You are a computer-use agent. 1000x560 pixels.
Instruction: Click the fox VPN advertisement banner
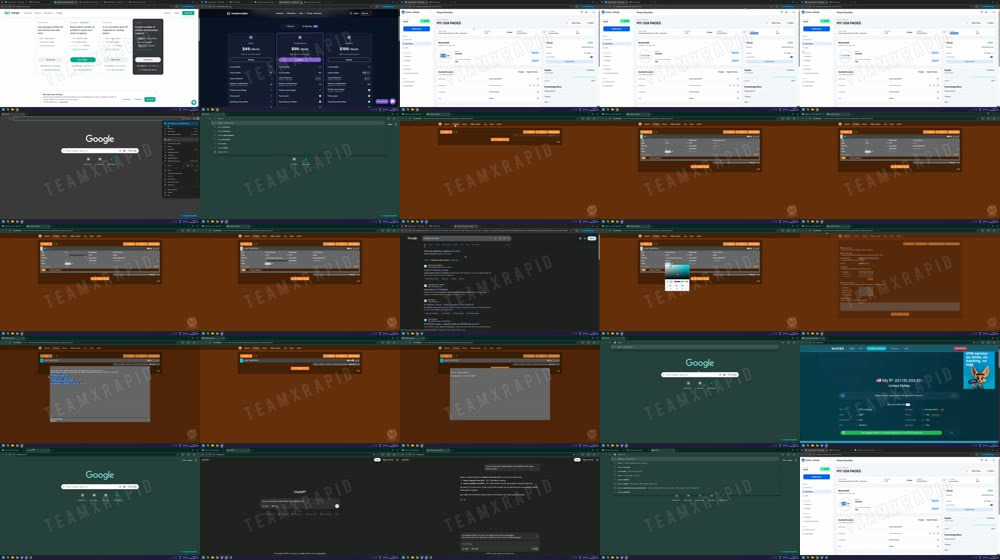click(980, 370)
